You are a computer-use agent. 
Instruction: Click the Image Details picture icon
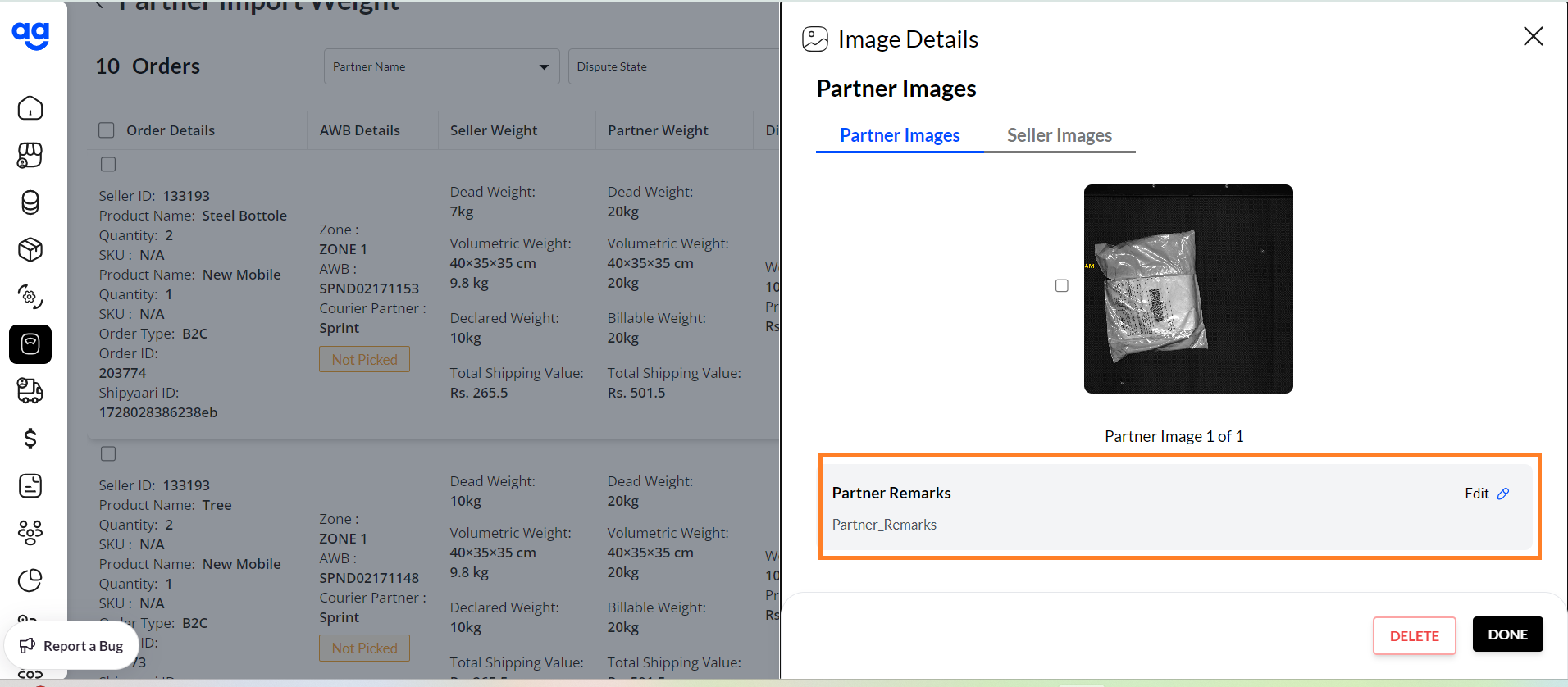pos(815,39)
